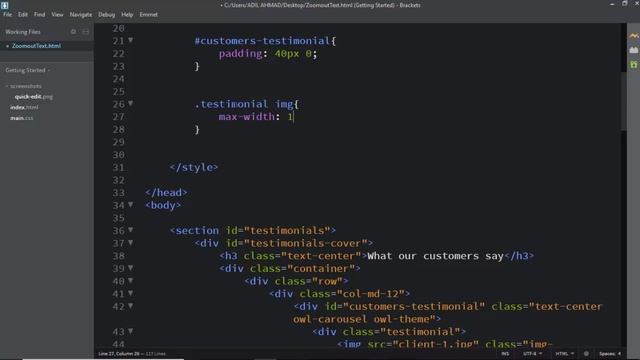This screenshot has height=360, width=640.
Task: Click the closing style tag on line 31
Action: 194,167
